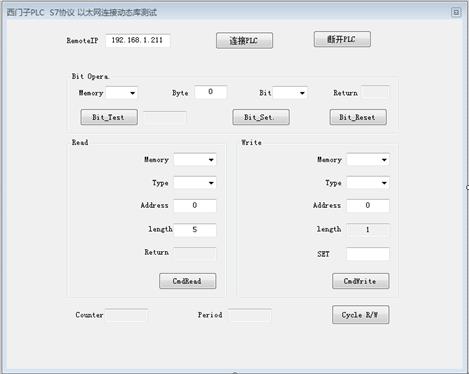The image size is (469, 374).
Task: Click the Counter label text
Action: coord(89,315)
